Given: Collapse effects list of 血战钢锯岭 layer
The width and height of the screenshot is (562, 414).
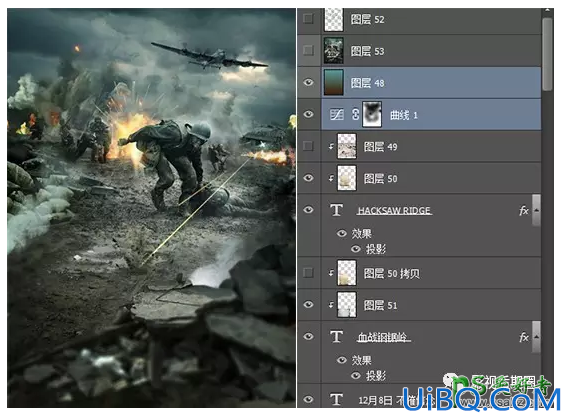Looking at the screenshot, I should (536, 337).
